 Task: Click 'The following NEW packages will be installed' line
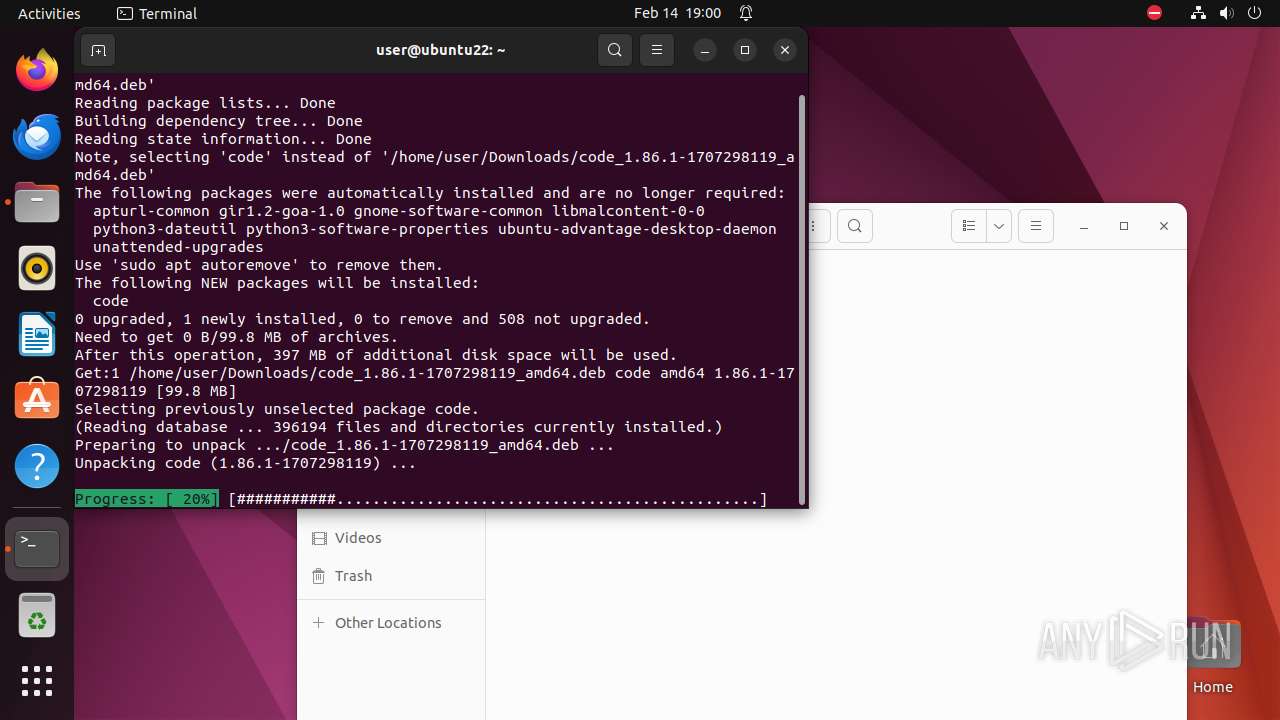point(277,283)
